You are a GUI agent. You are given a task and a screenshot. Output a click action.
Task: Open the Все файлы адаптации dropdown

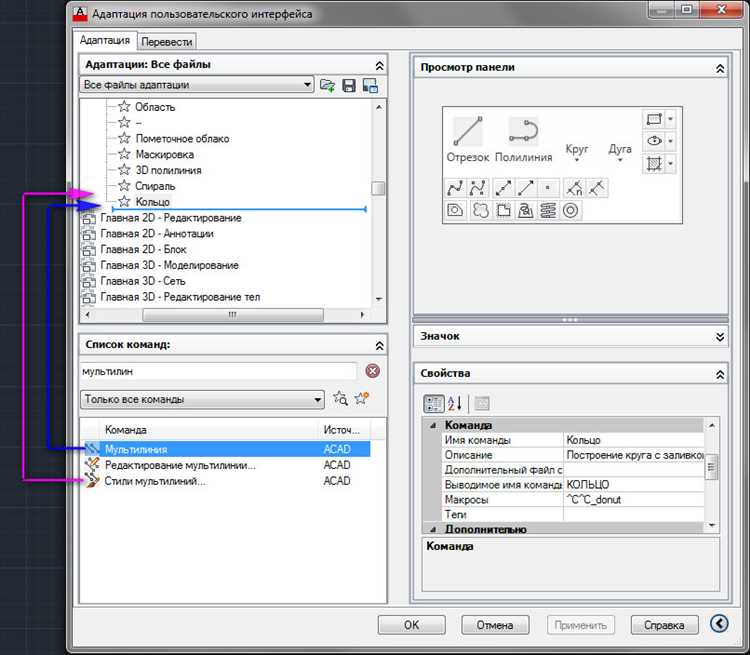click(197, 85)
